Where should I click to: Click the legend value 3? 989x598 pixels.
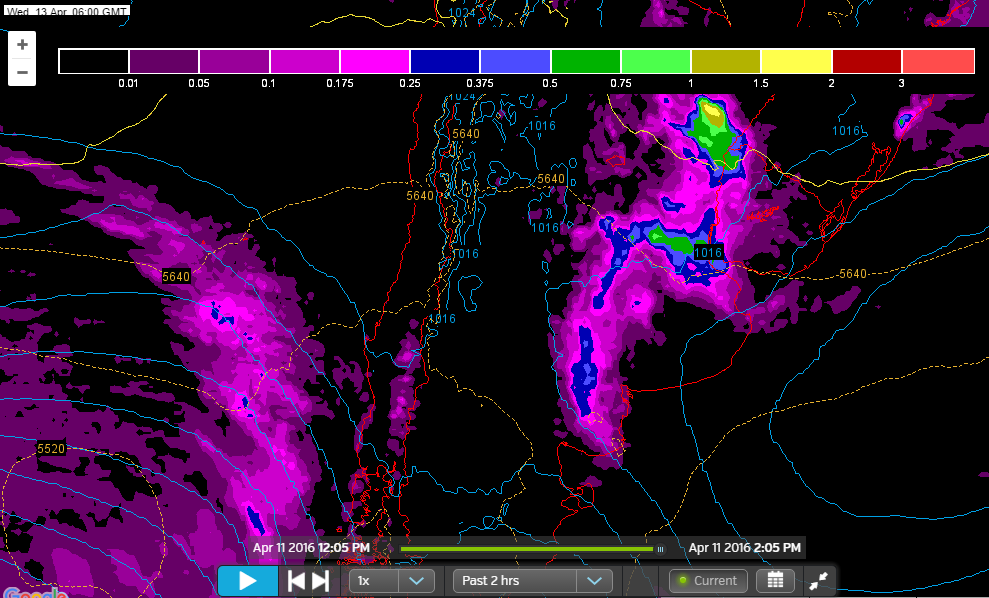pos(901,83)
